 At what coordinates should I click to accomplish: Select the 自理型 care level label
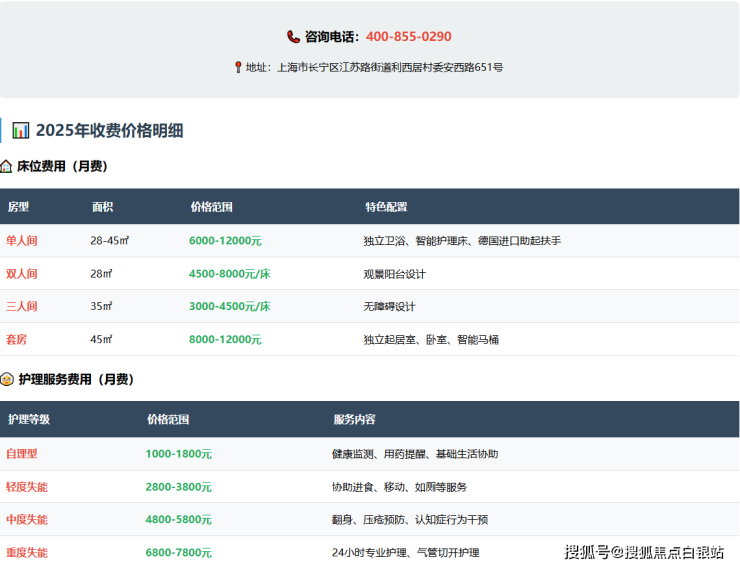pyautogui.click(x=22, y=454)
